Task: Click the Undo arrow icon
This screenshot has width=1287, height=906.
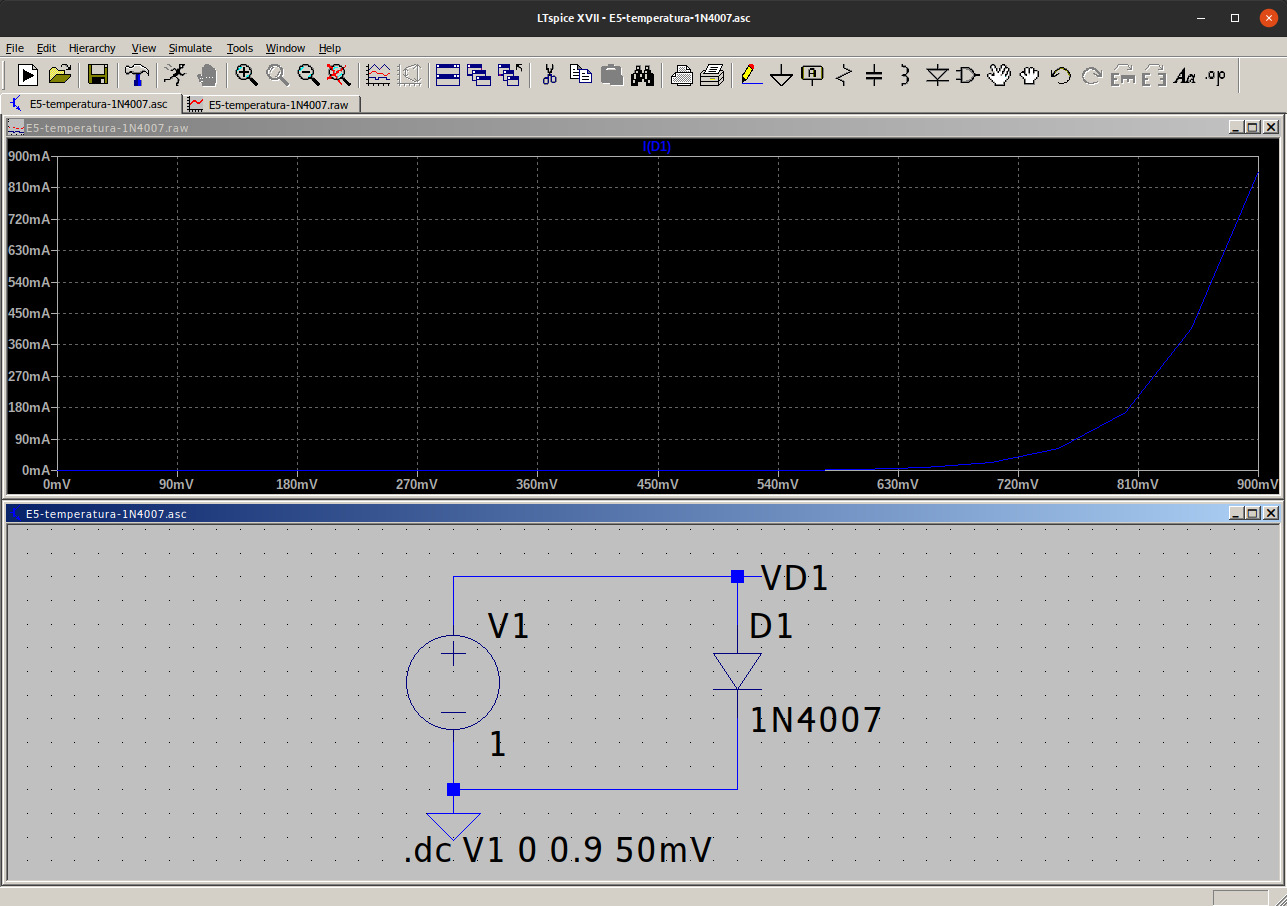Action: coord(1061,74)
